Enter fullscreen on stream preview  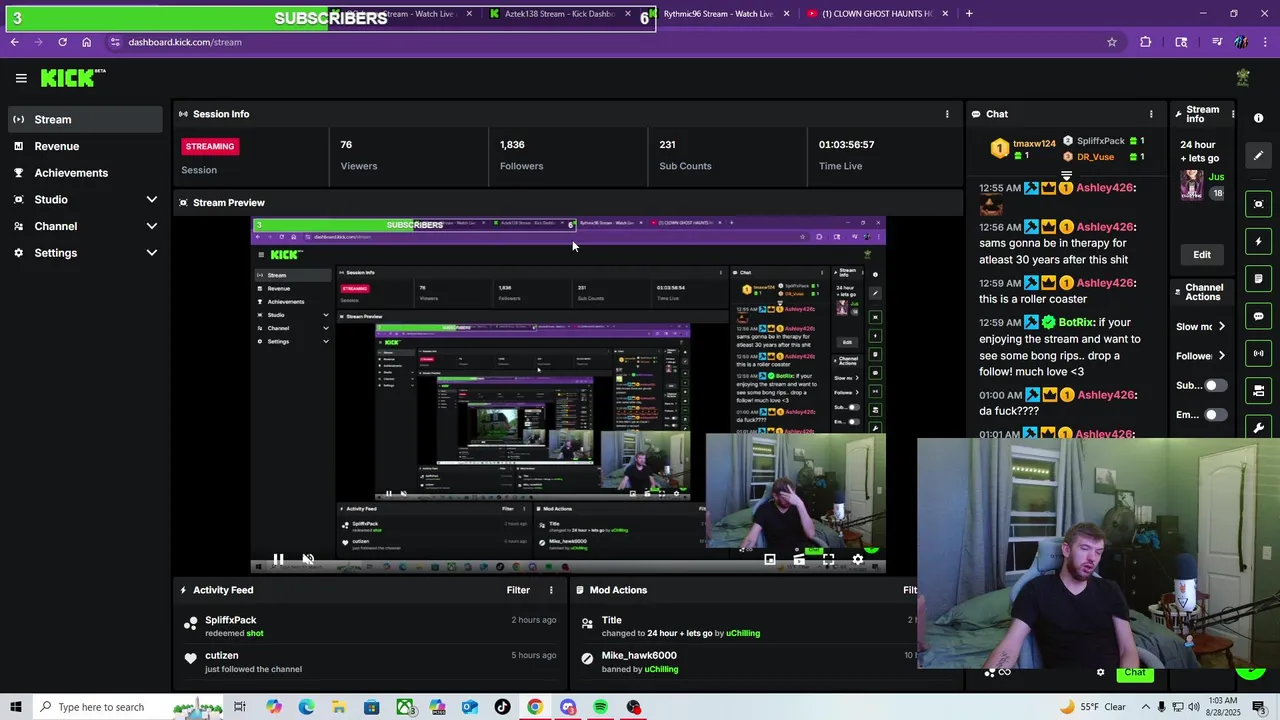(828, 560)
